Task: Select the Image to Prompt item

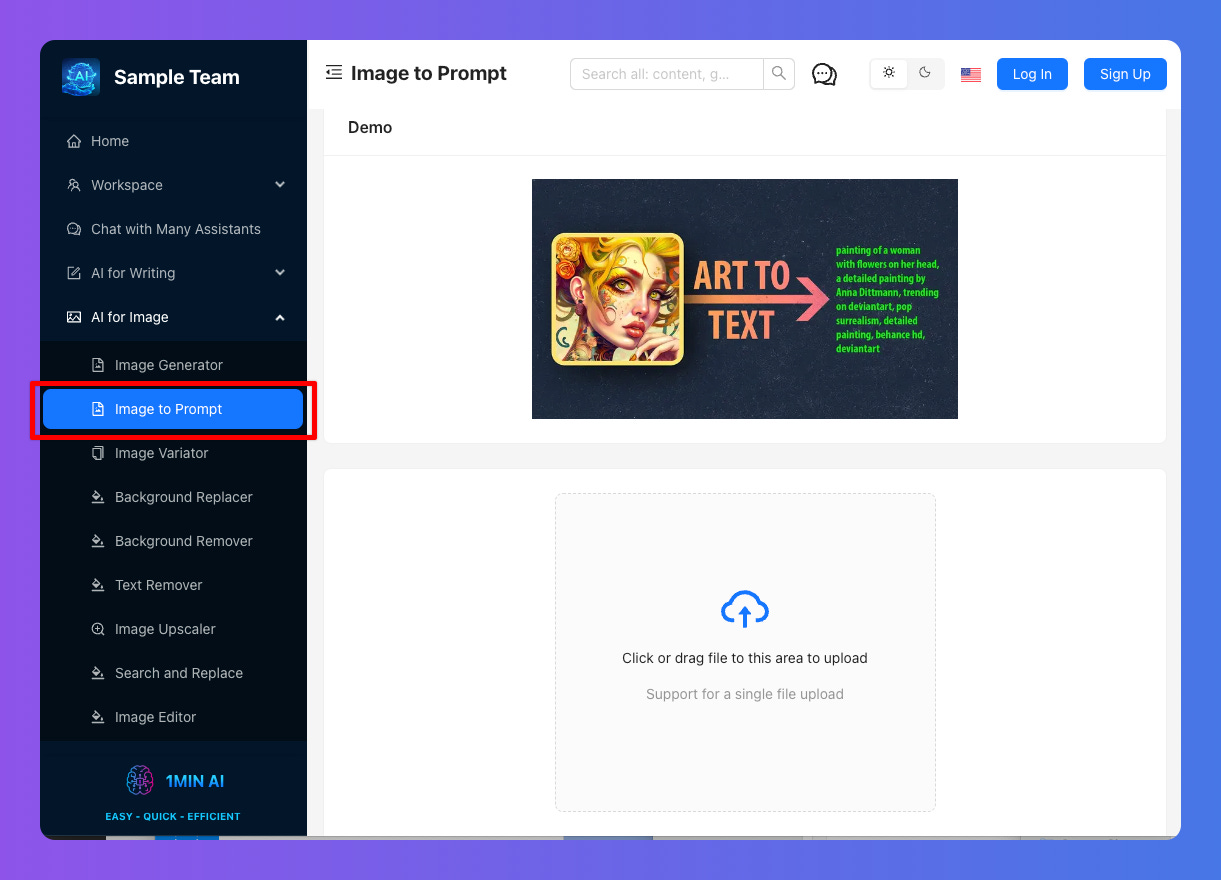Action: pos(173,409)
